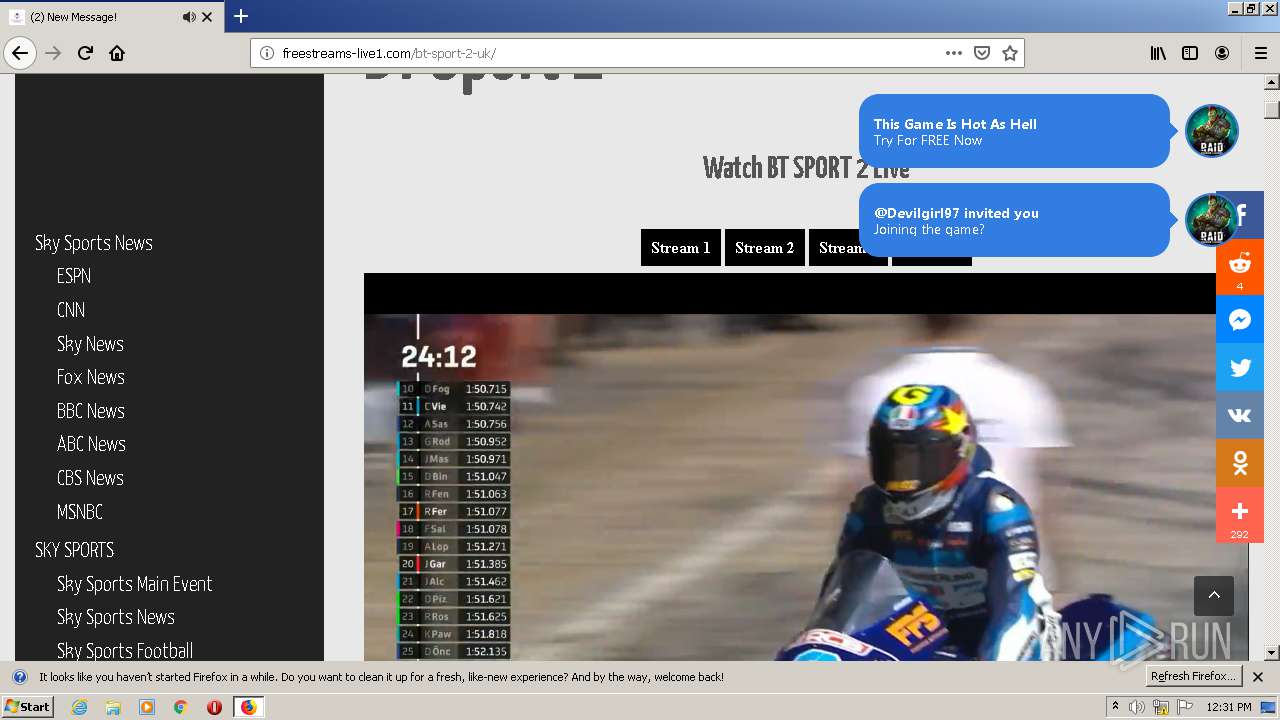Screen dimensions: 1280x720
Task: Mute the New Message tab audio
Action: (189, 17)
